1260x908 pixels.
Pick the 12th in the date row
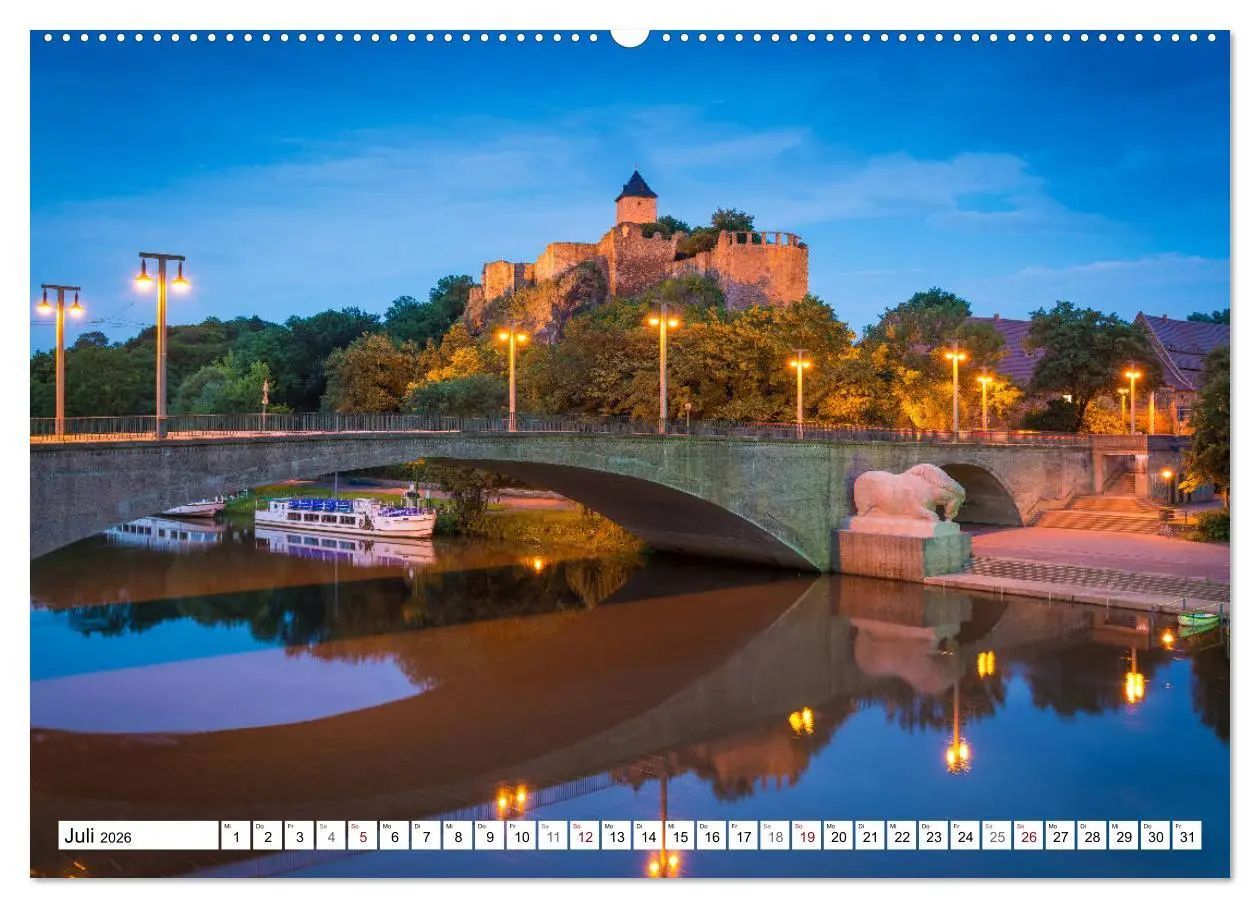coord(584,836)
